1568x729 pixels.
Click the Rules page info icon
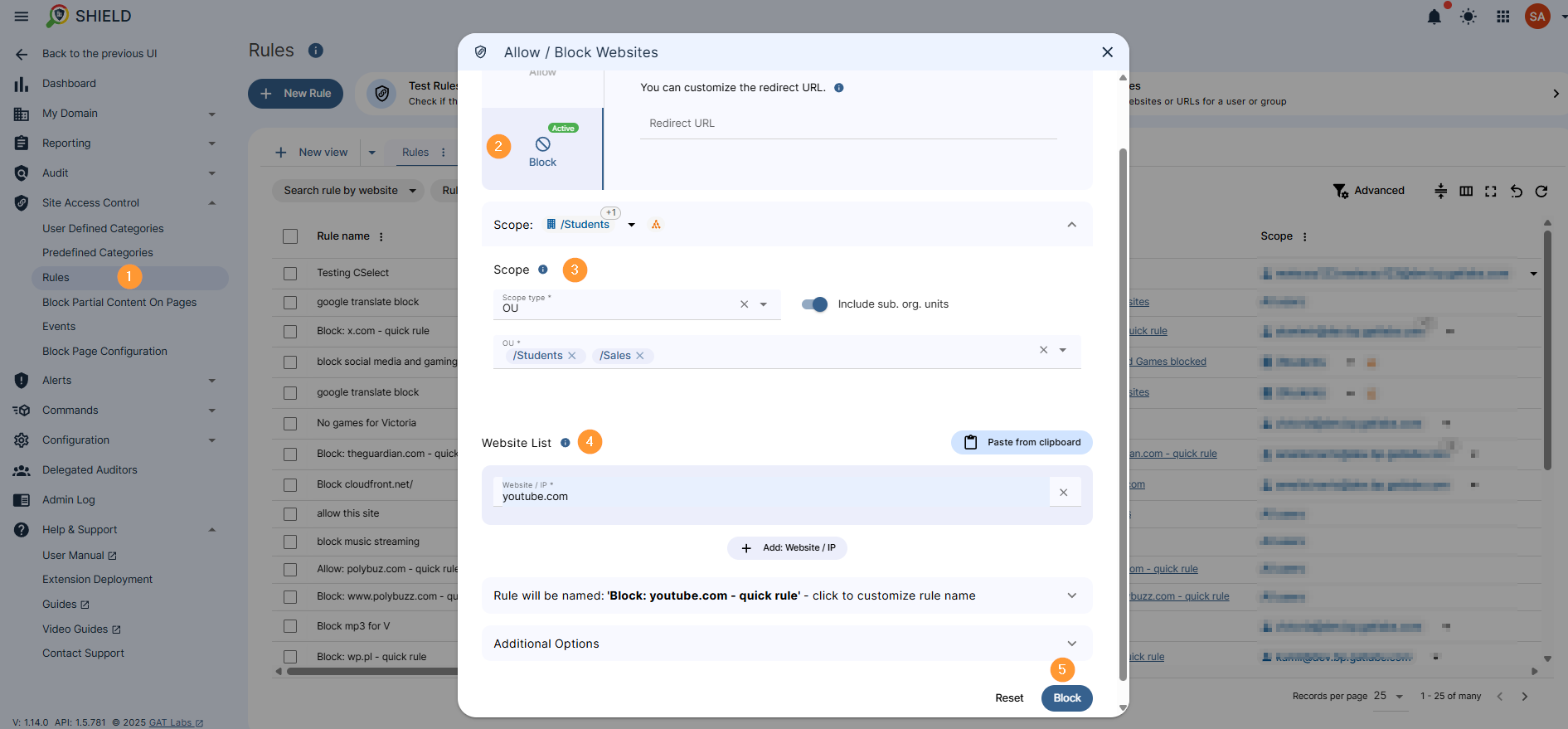(315, 51)
